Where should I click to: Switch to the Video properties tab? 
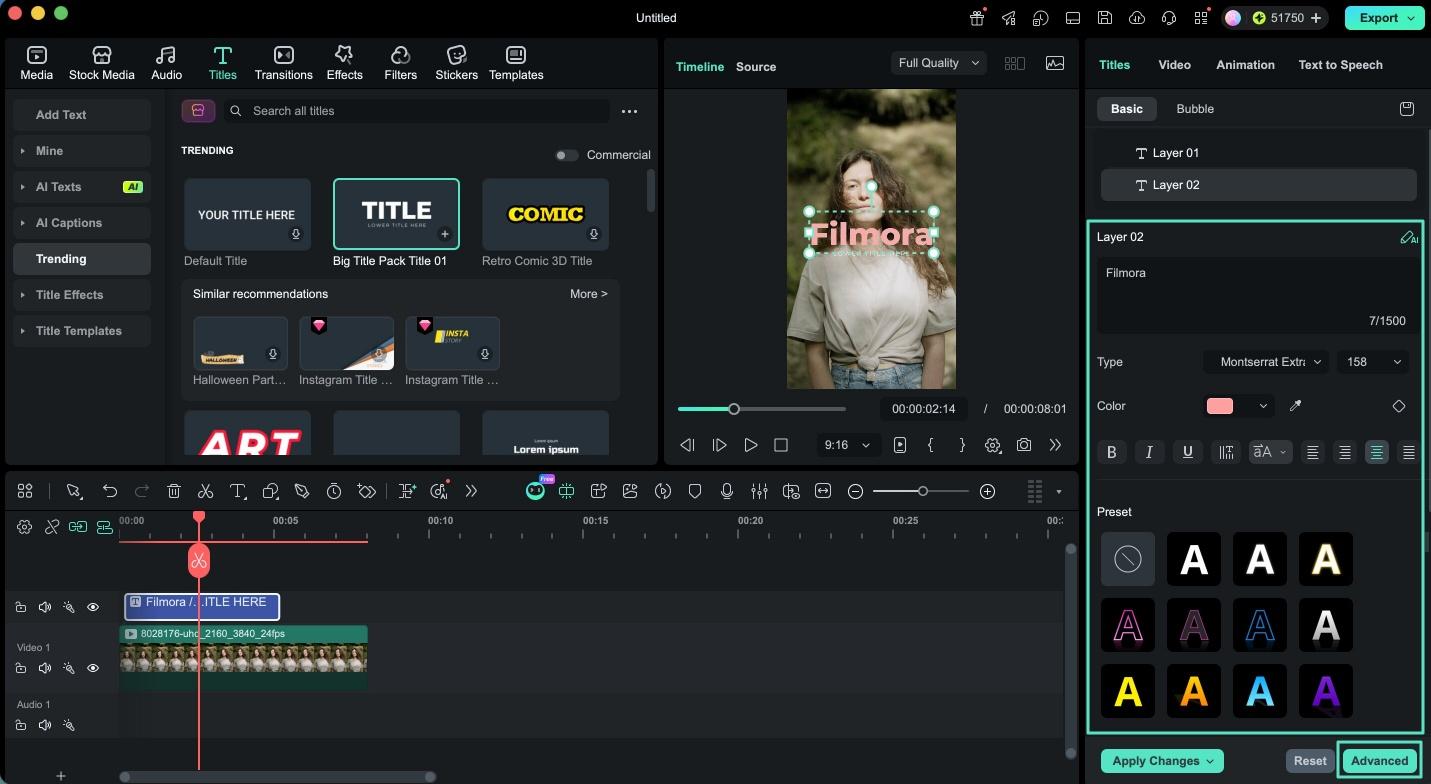click(1174, 65)
